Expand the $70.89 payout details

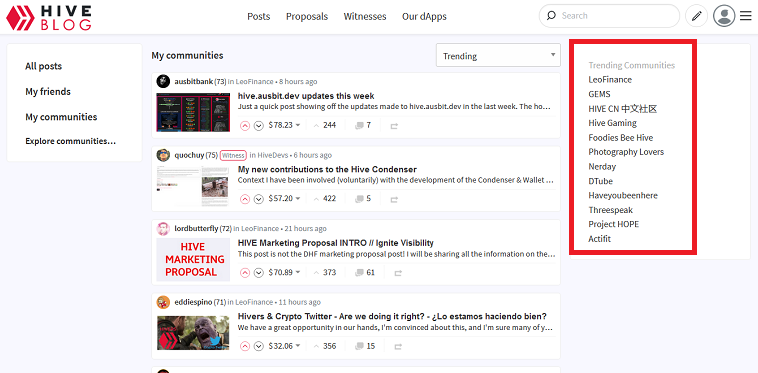point(284,273)
